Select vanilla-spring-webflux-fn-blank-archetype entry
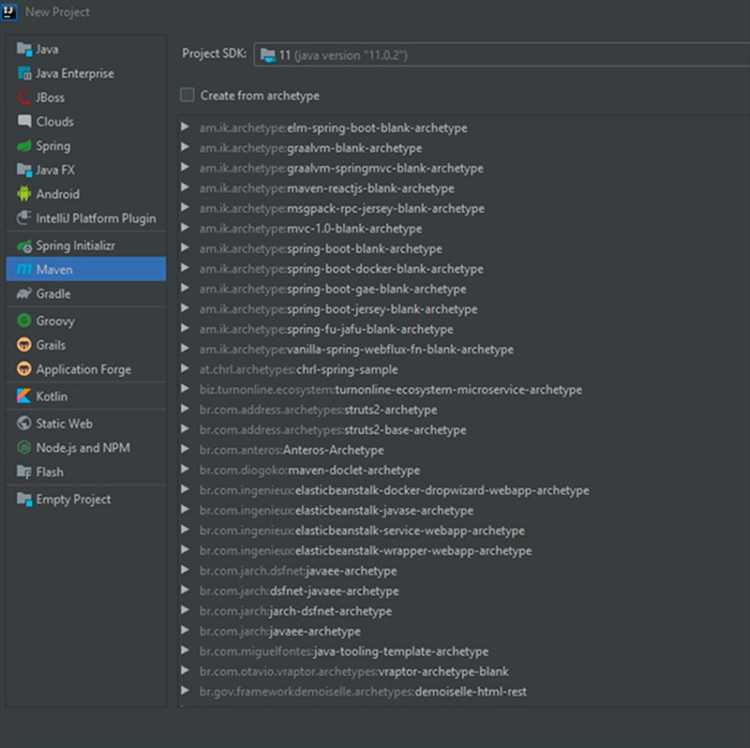750x748 pixels. pyautogui.click(x=357, y=349)
